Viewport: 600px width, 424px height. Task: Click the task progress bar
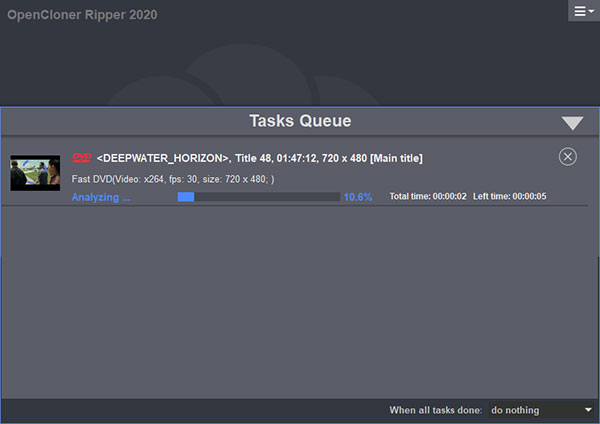[259, 197]
